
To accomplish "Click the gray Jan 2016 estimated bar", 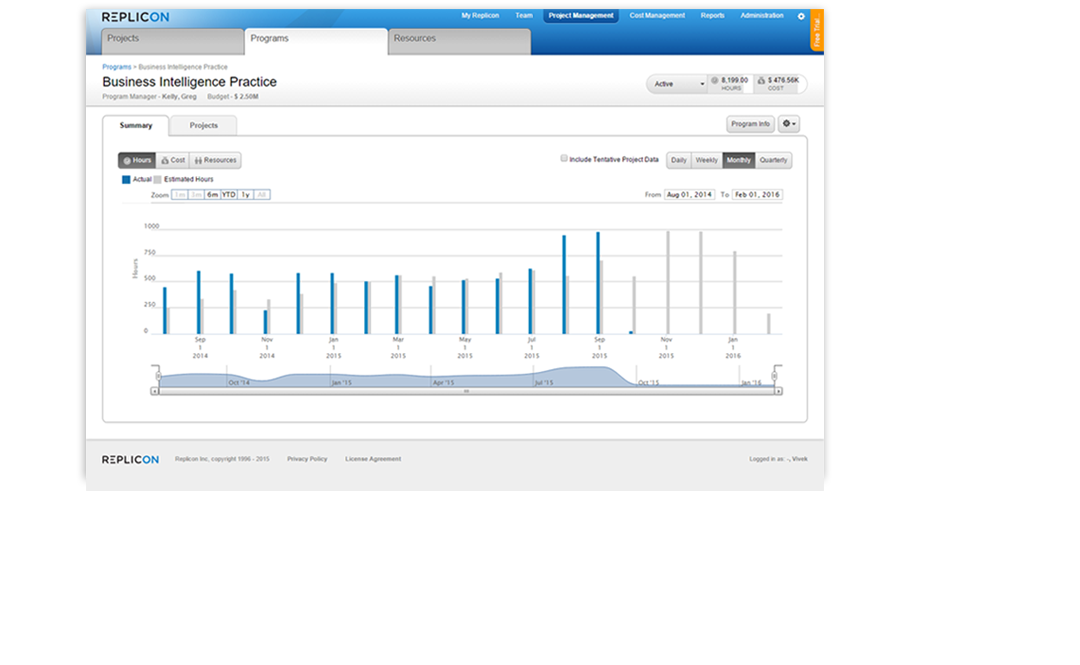I will pyautogui.click(x=735, y=293).
